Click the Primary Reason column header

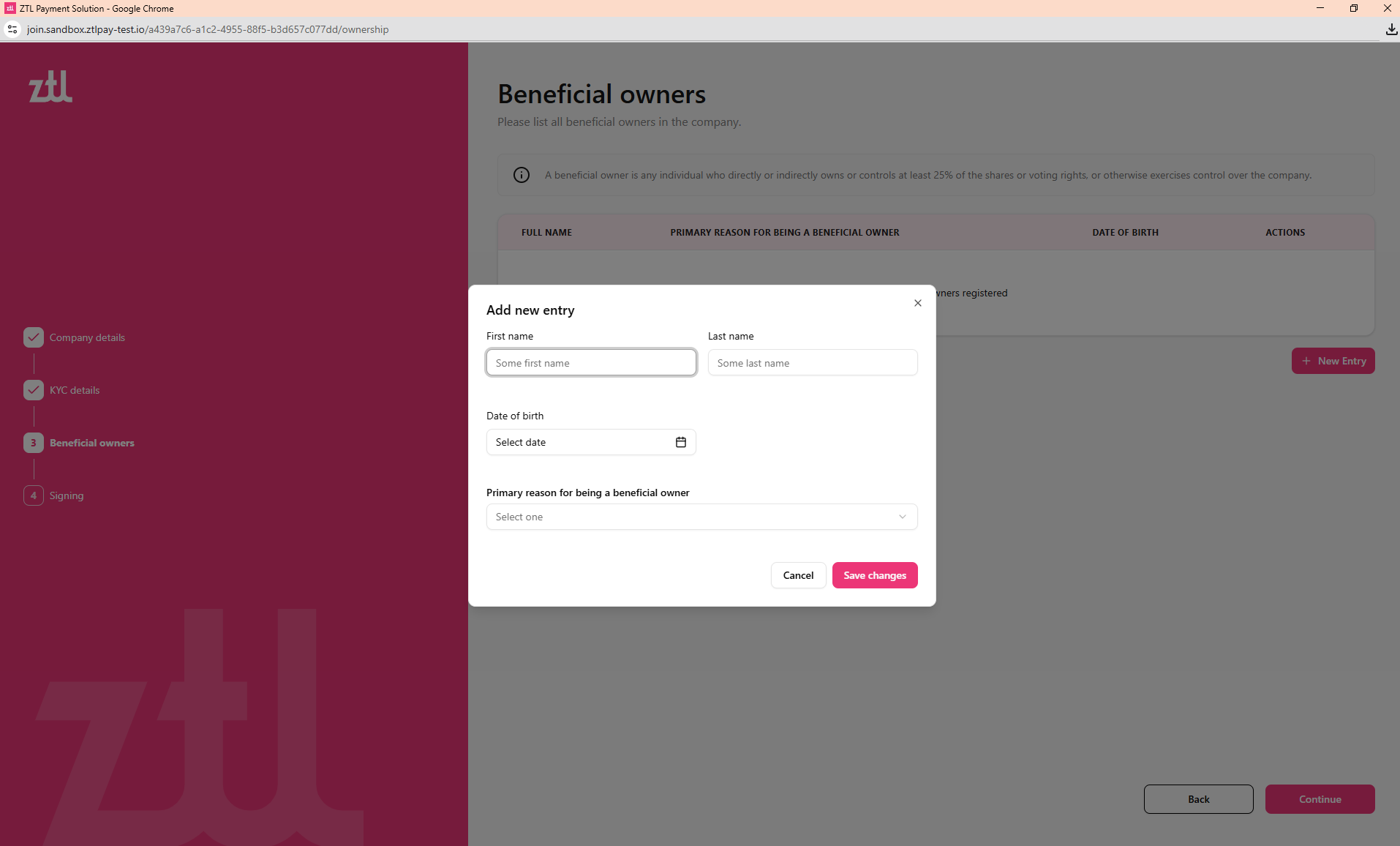[785, 233]
